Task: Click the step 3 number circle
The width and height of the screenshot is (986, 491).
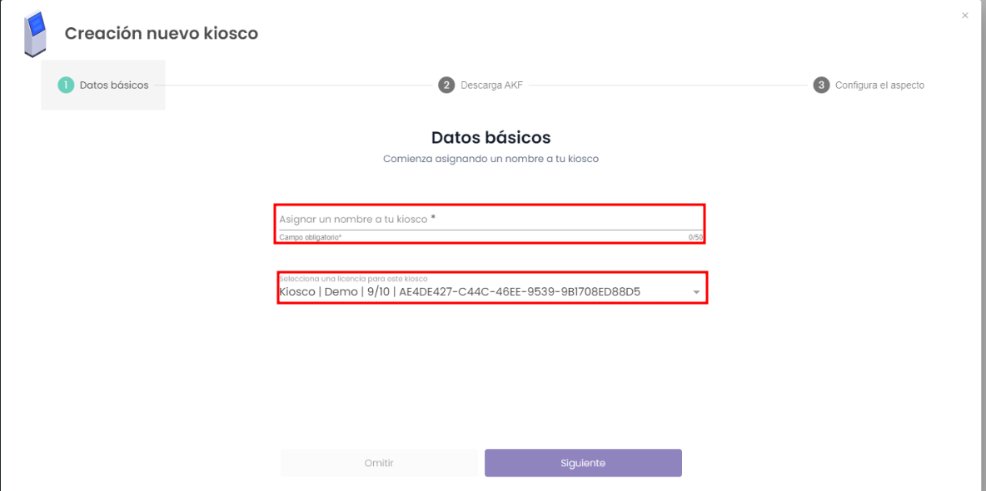Action: tap(821, 85)
